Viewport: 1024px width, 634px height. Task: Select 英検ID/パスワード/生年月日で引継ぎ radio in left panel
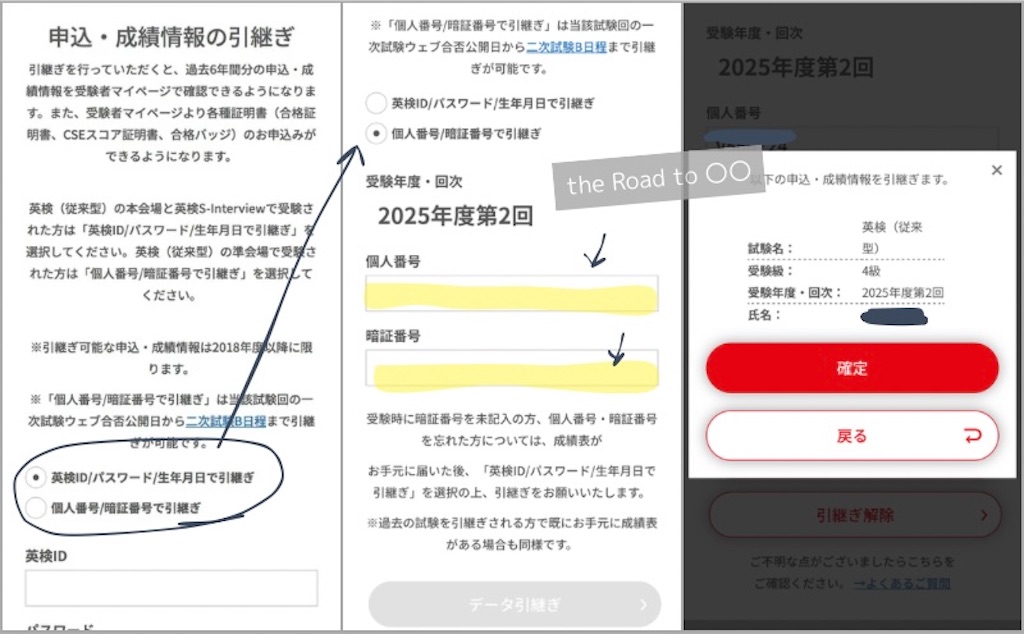pos(36,477)
